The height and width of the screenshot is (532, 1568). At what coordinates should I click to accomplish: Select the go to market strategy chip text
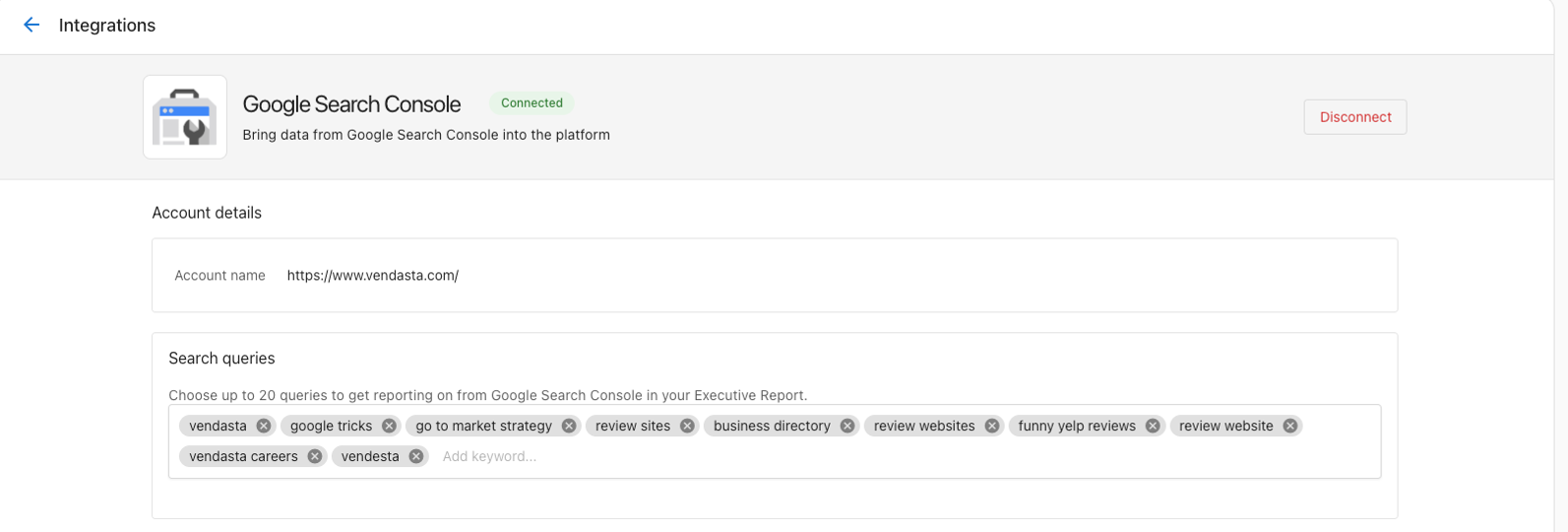483,427
